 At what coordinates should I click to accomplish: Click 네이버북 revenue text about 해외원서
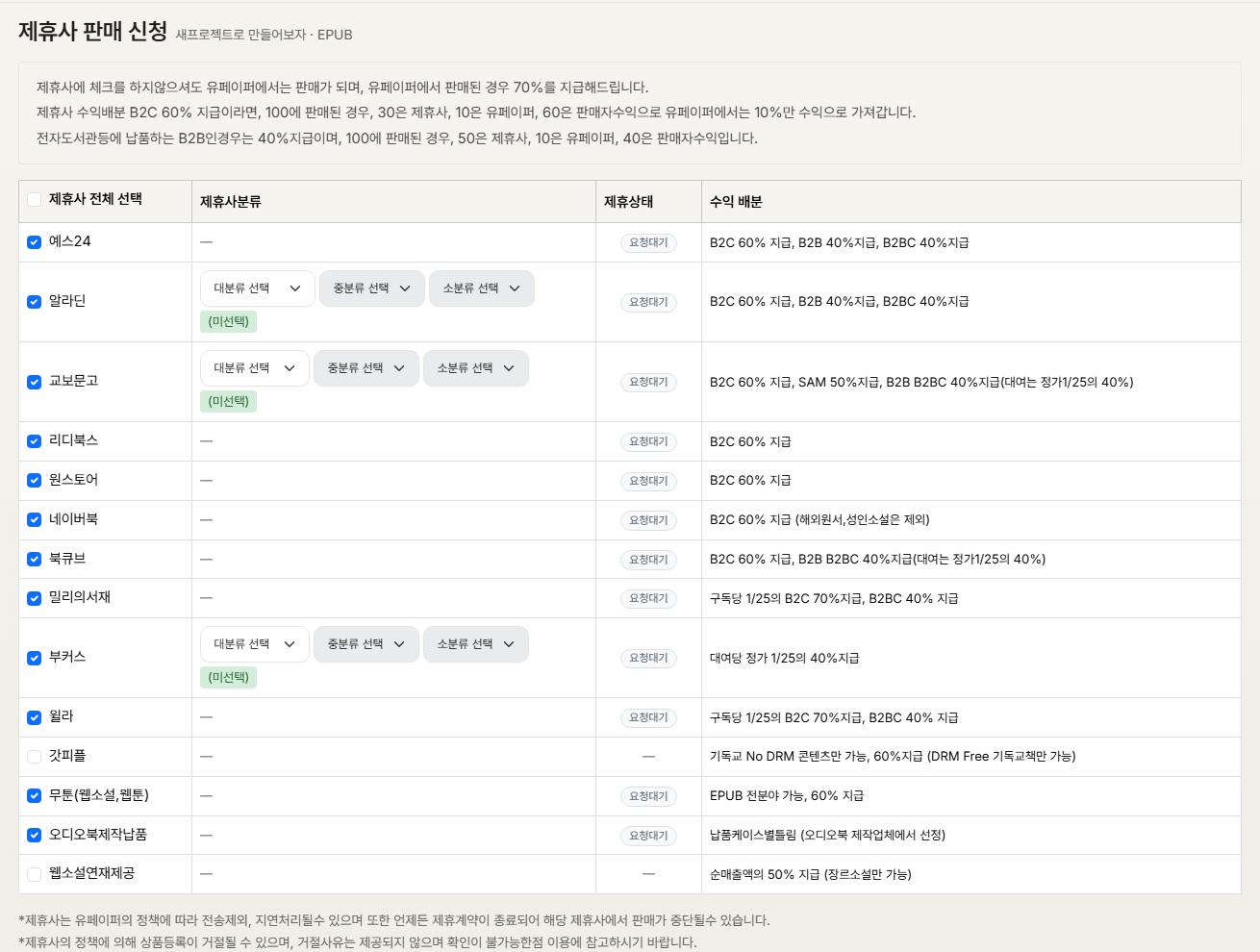click(x=819, y=520)
